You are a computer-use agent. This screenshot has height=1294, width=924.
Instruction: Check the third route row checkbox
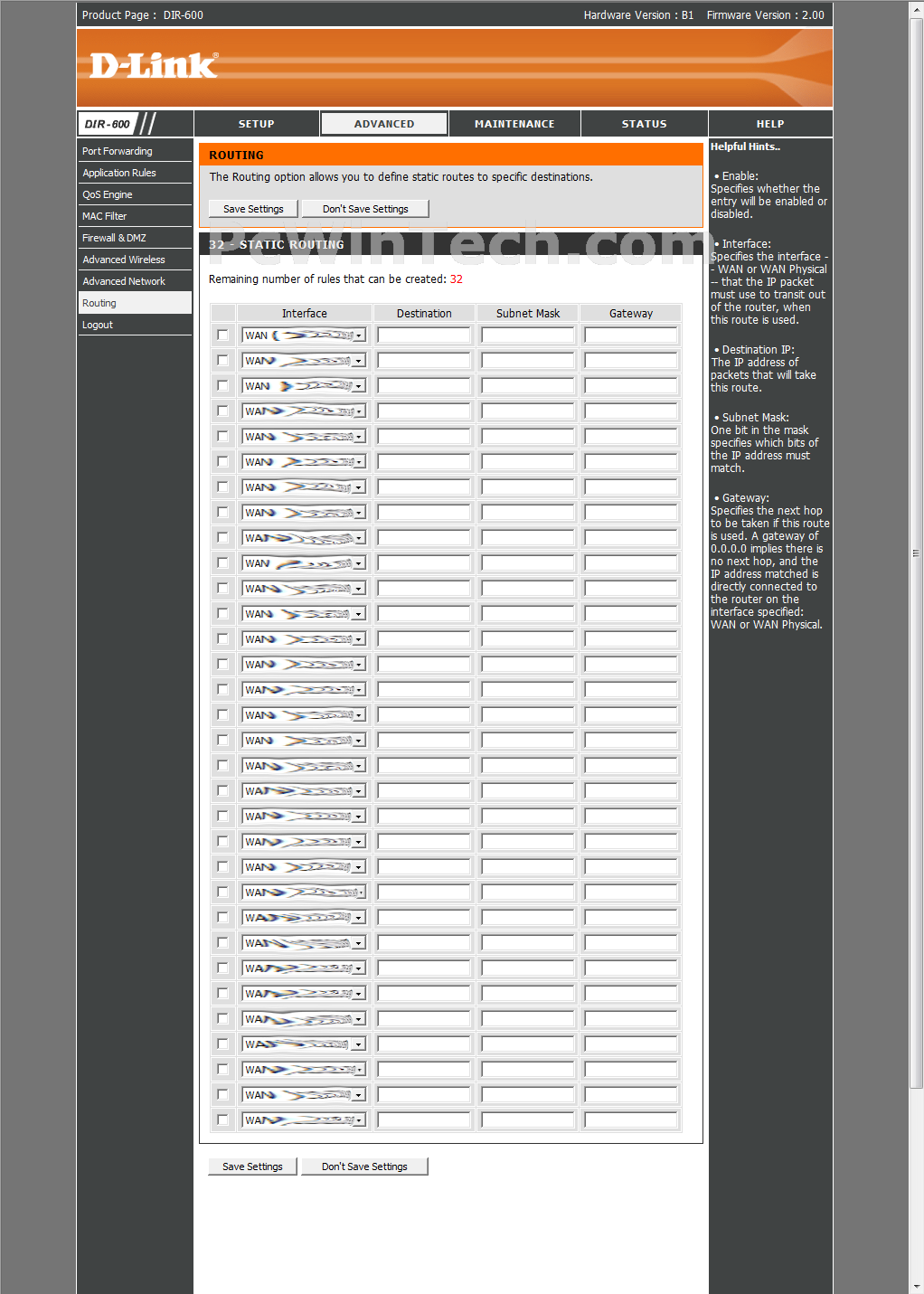[x=222, y=386]
